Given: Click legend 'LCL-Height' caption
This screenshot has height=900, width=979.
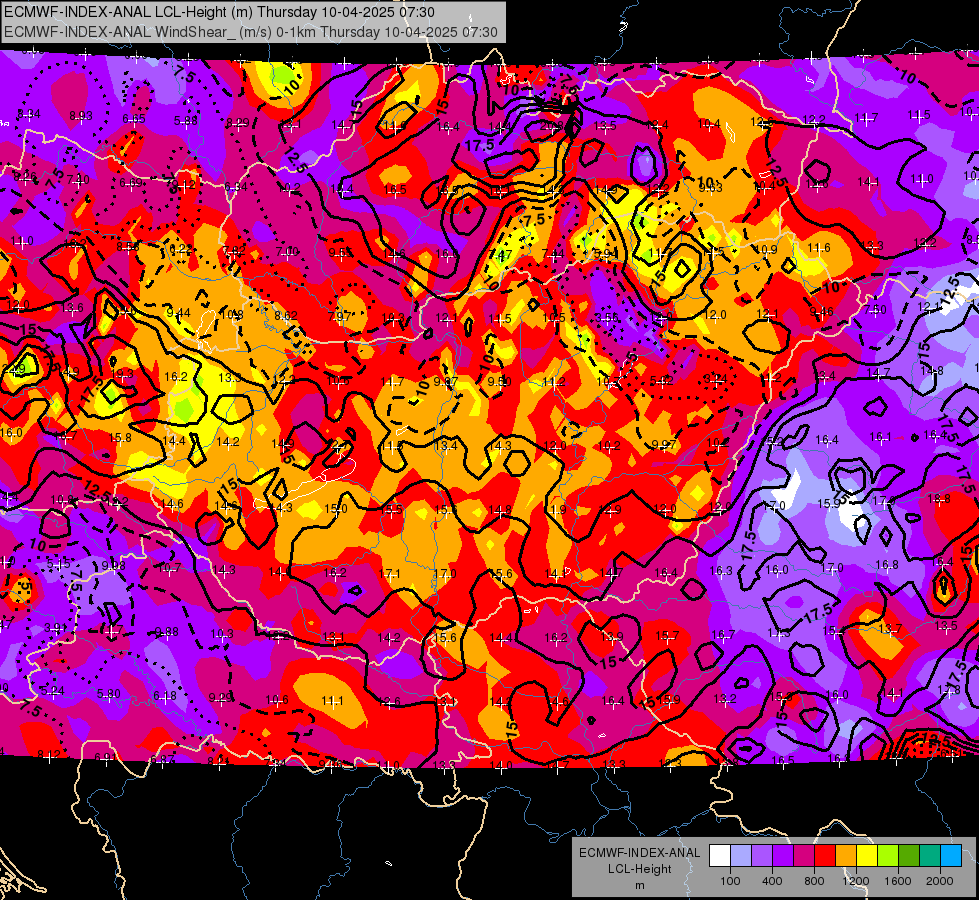Looking at the screenshot, I should 639,869.
